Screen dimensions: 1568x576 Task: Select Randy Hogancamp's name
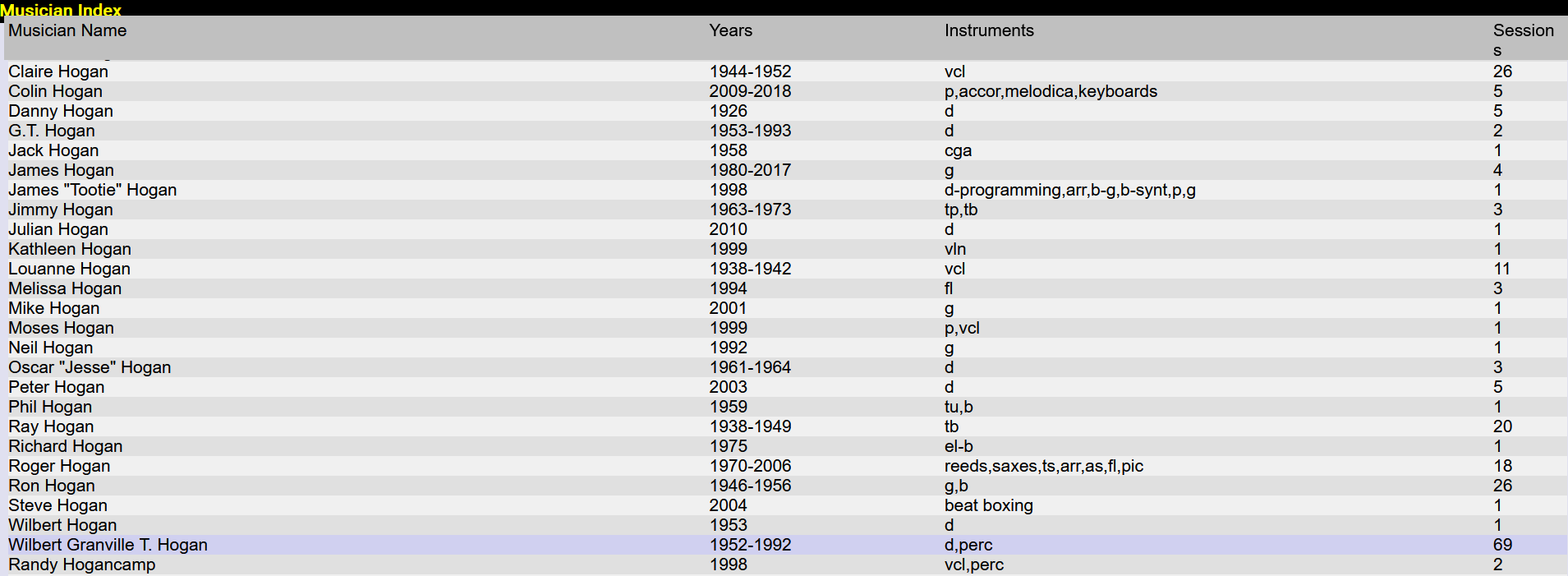81,564
